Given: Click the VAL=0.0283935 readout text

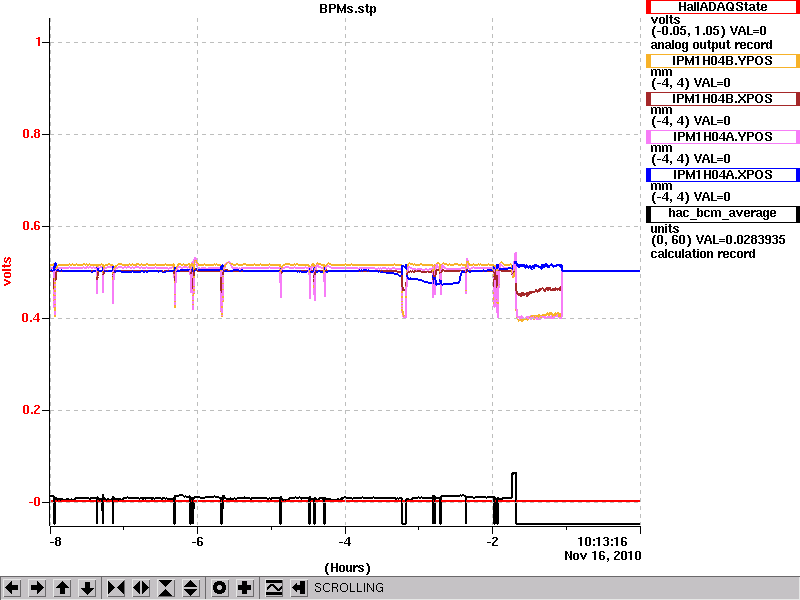Looking at the screenshot, I should [x=740, y=240].
